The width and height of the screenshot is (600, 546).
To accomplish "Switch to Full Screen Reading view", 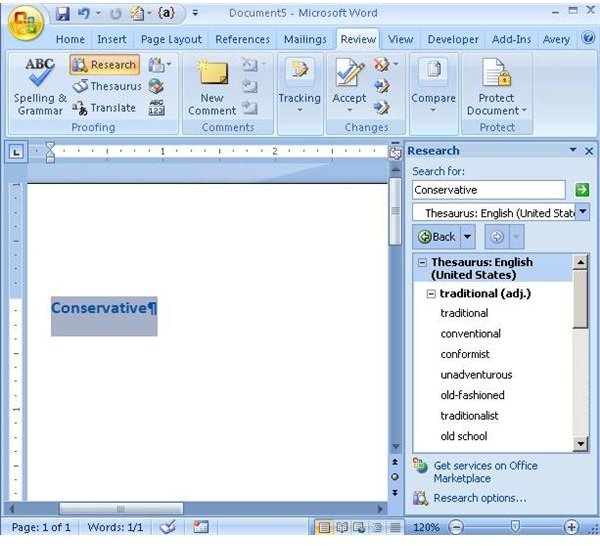I will click(342, 528).
